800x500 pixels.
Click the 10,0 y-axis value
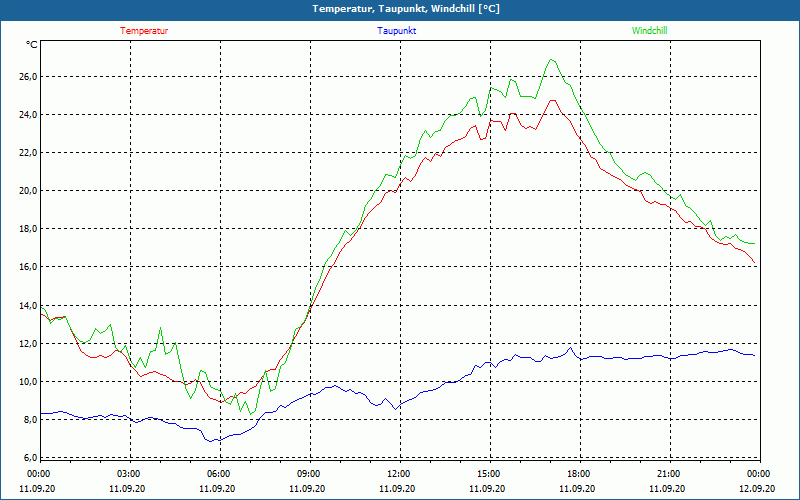(x=28, y=382)
